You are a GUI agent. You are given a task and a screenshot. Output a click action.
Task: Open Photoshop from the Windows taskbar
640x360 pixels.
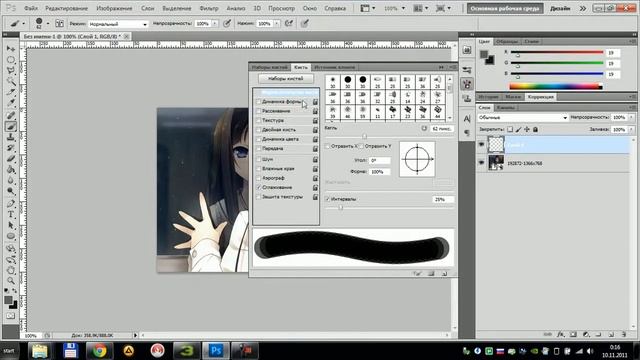216,350
